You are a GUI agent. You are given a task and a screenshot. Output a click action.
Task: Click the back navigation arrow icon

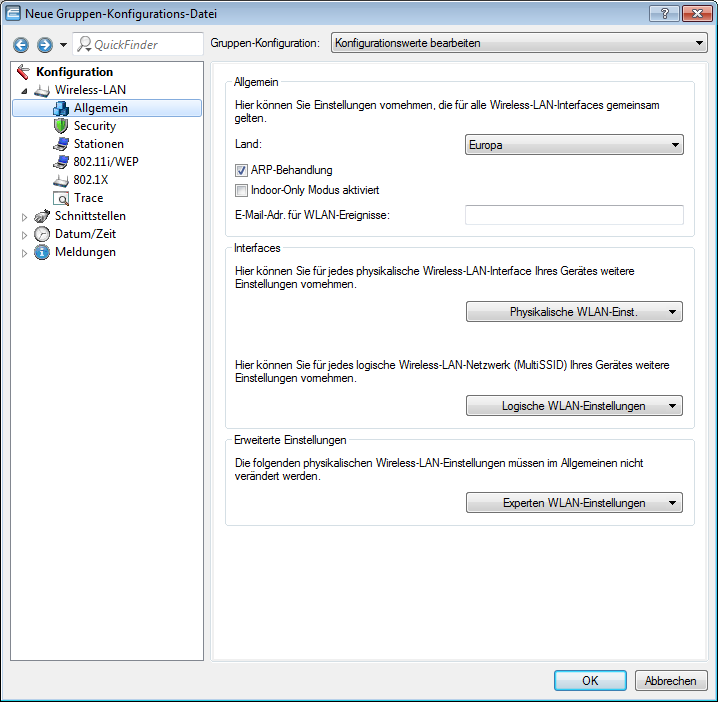click(x=21, y=45)
